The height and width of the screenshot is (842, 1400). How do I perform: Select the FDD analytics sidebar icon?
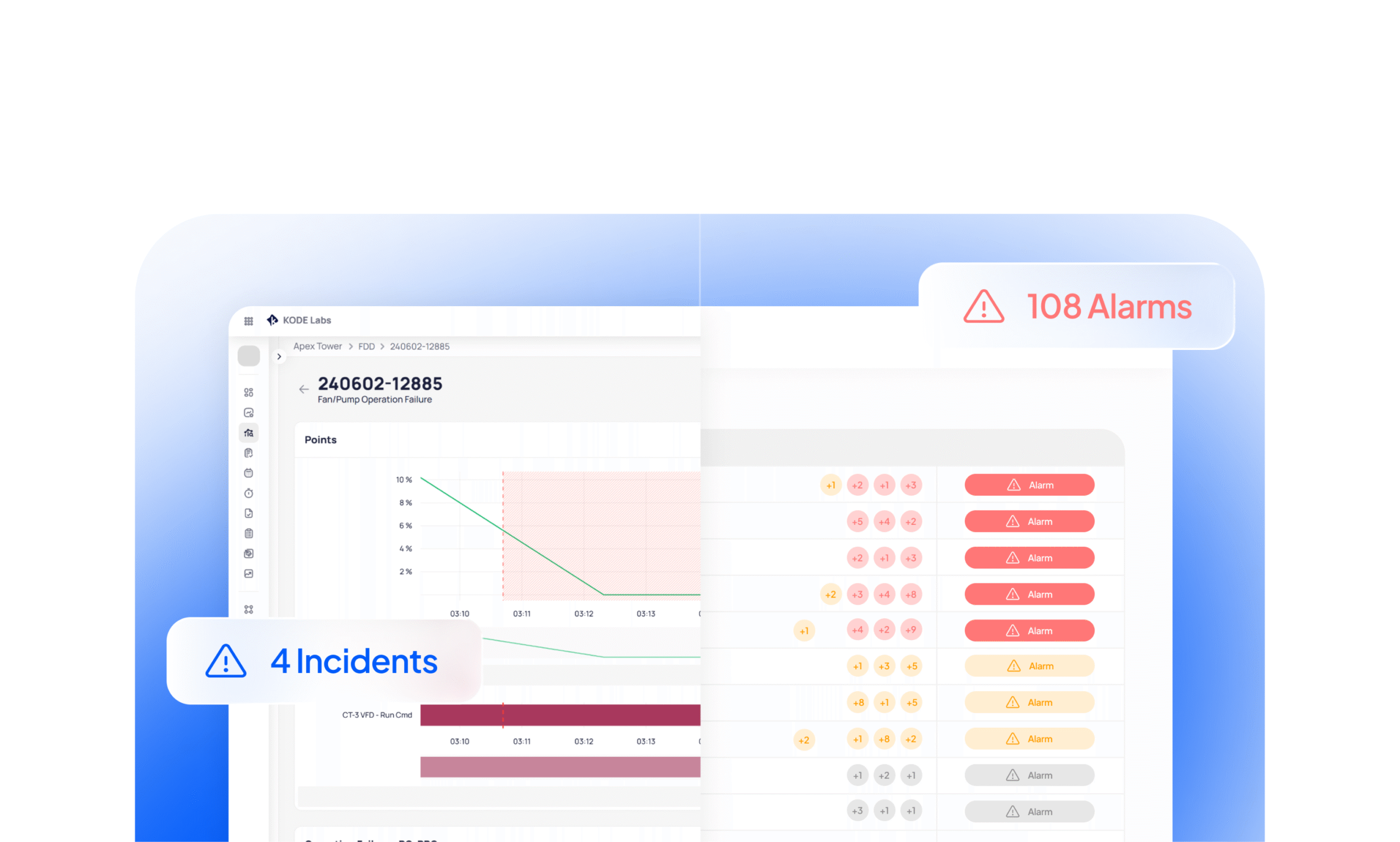[249, 433]
